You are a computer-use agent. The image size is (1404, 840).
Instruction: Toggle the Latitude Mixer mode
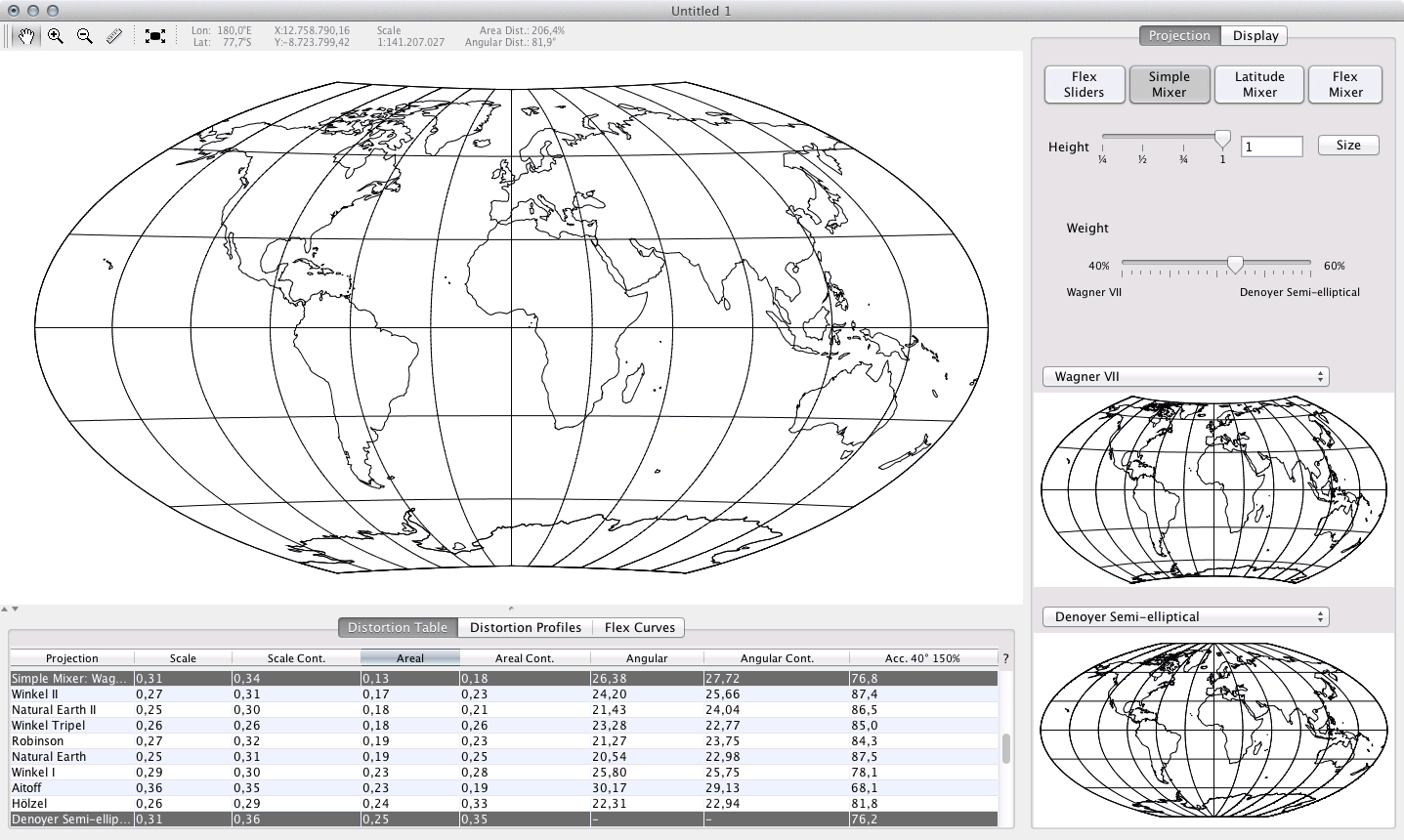point(1258,84)
